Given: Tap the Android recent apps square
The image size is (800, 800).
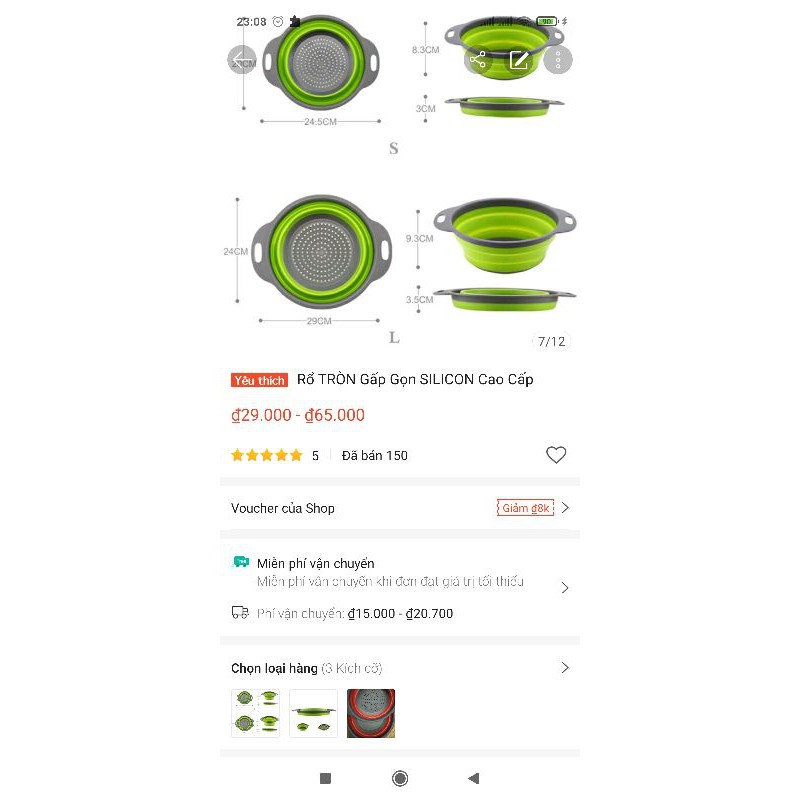Looking at the screenshot, I should point(326,778).
